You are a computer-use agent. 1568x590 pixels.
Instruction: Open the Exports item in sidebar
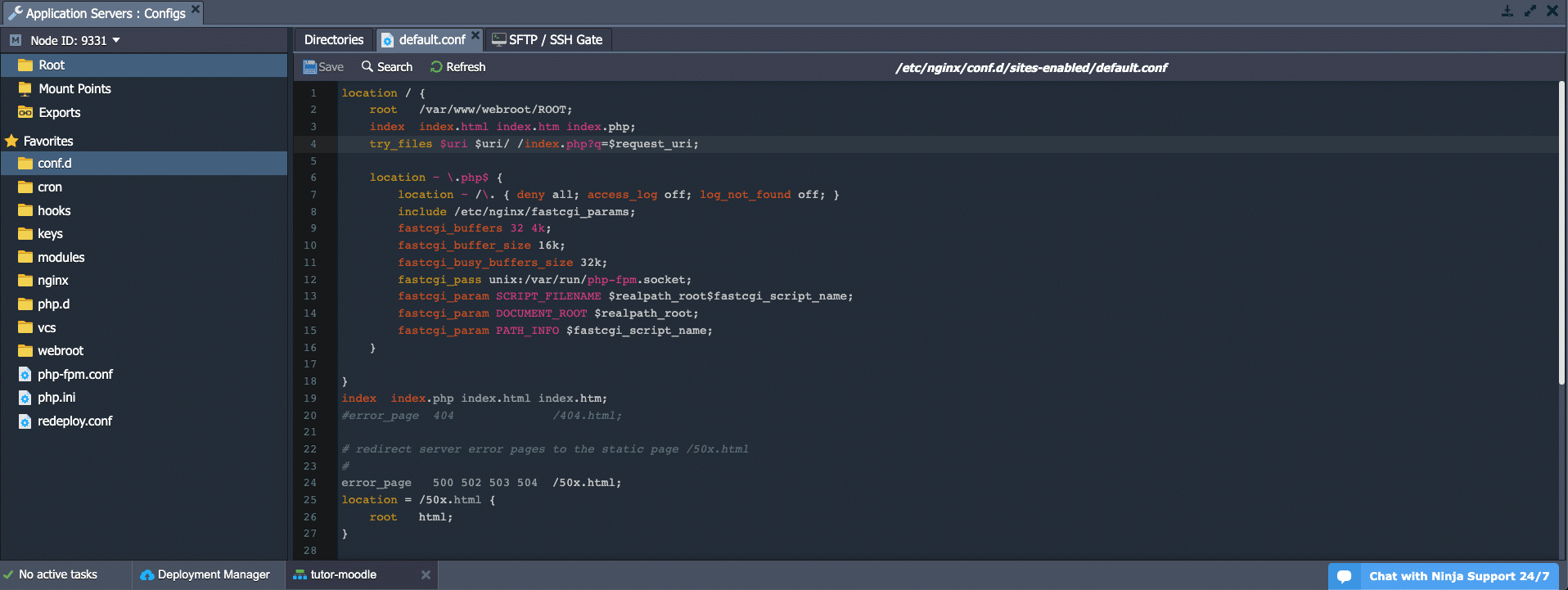[59, 112]
